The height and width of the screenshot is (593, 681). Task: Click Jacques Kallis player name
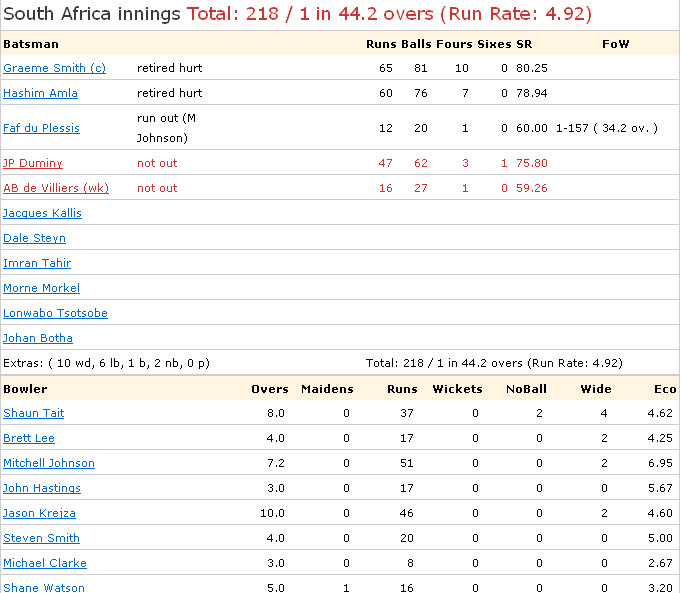point(42,213)
